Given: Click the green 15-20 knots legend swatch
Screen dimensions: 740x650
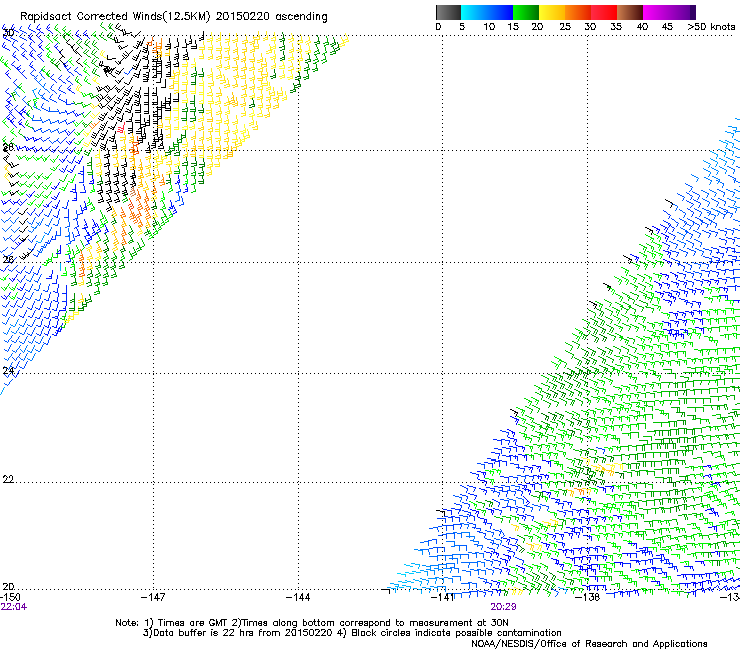Looking at the screenshot, I should click(x=526, y=12).
